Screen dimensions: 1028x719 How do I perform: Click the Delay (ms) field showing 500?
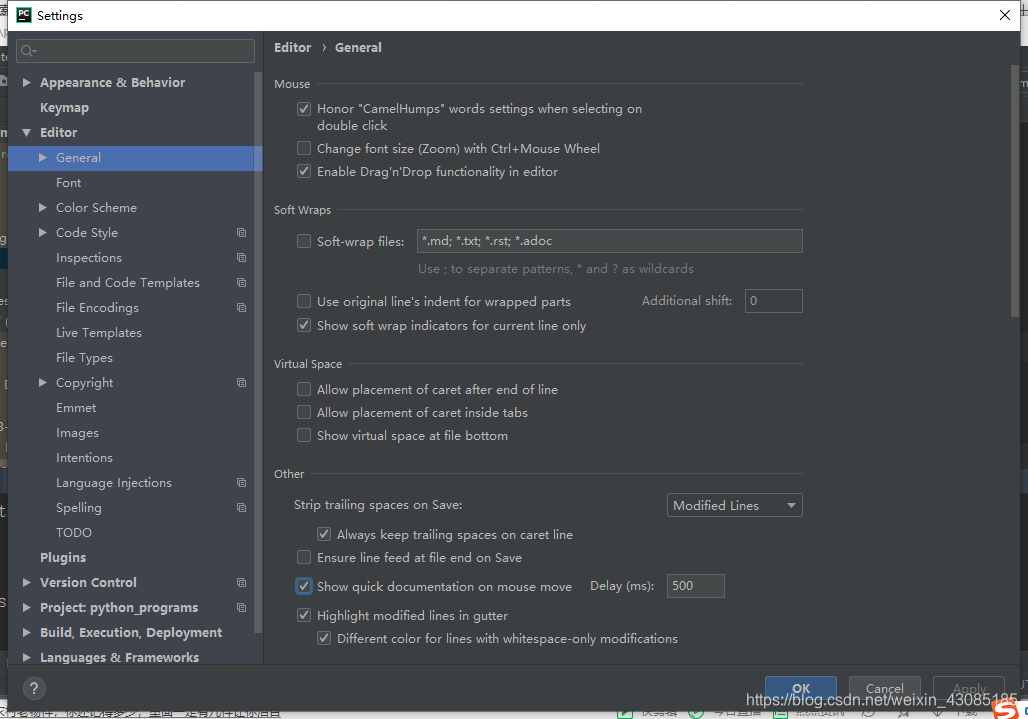pos(696,586)
